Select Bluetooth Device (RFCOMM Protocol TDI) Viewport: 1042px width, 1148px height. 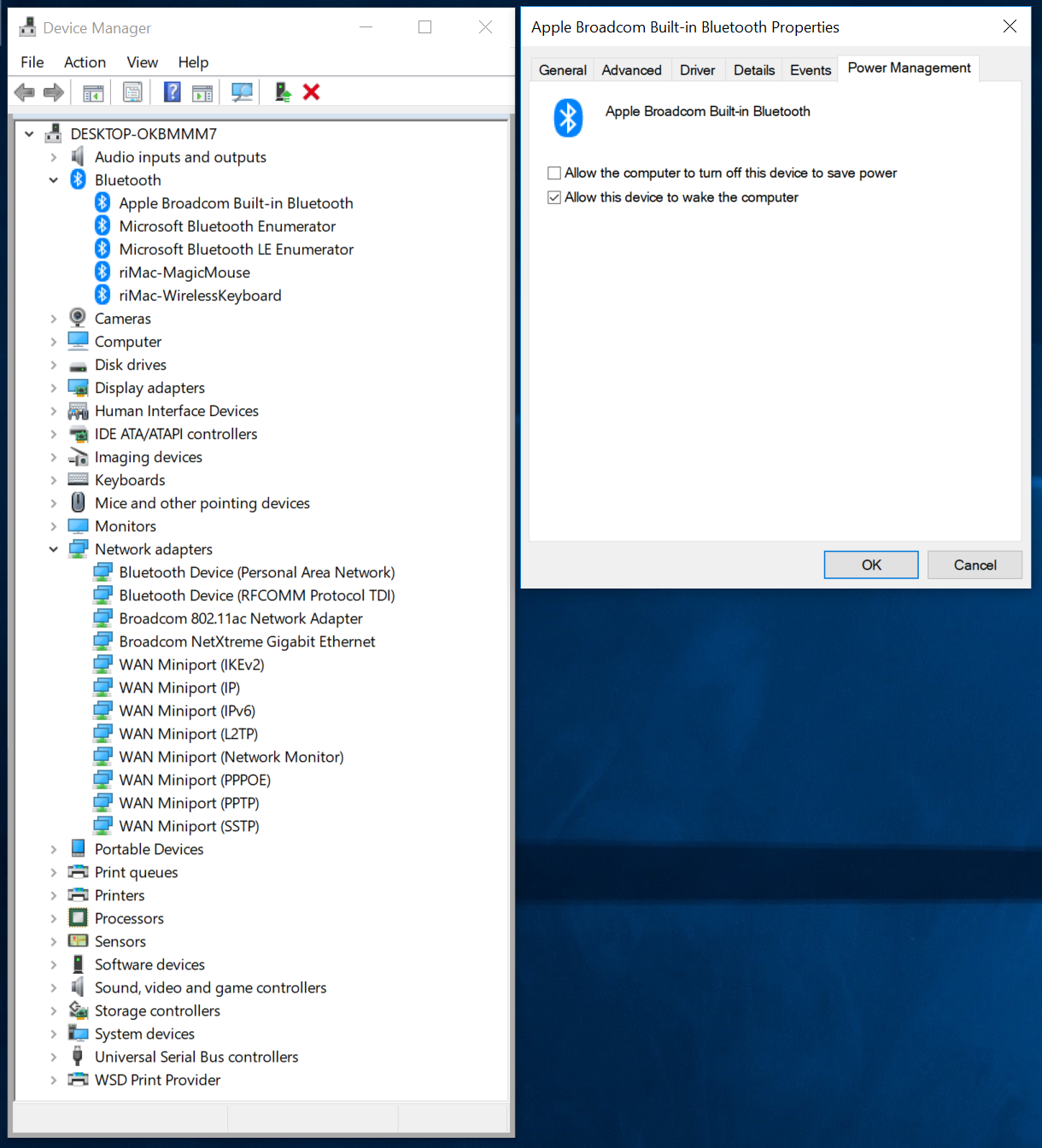257,595
